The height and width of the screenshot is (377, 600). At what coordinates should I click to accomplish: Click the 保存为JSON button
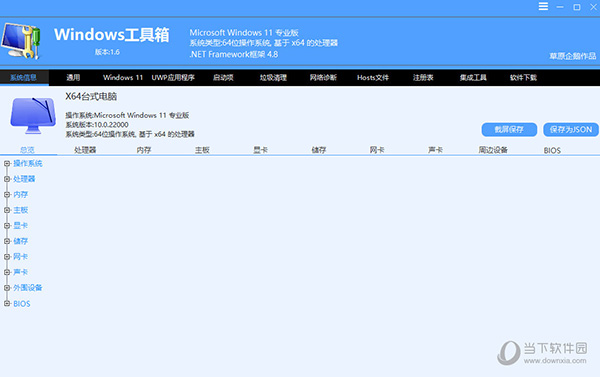click(x=571, y=129)
